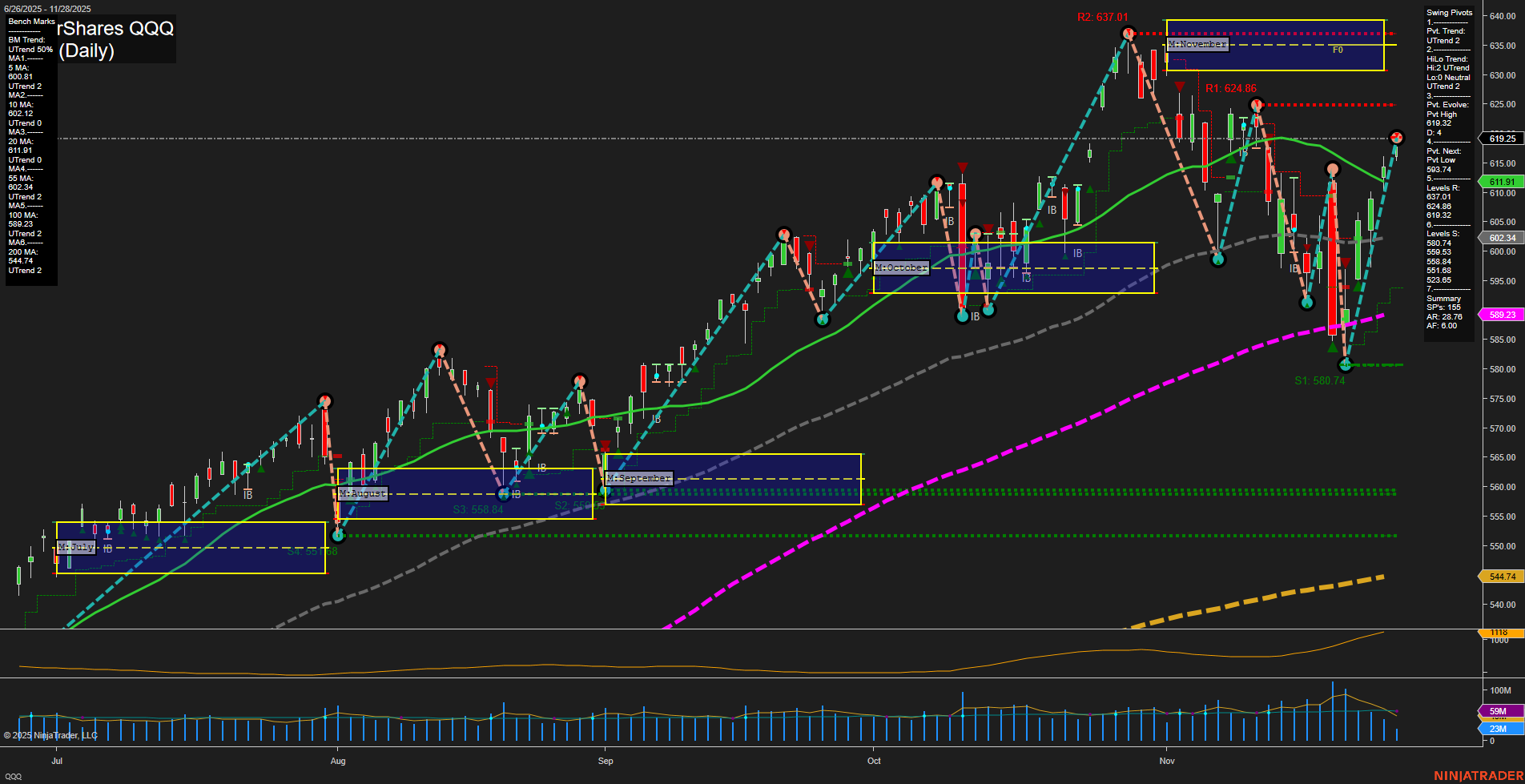Screen dimensions: 1525x784
Task: Click the Oct label on the time axis
Action: click(x=874, y=761)
